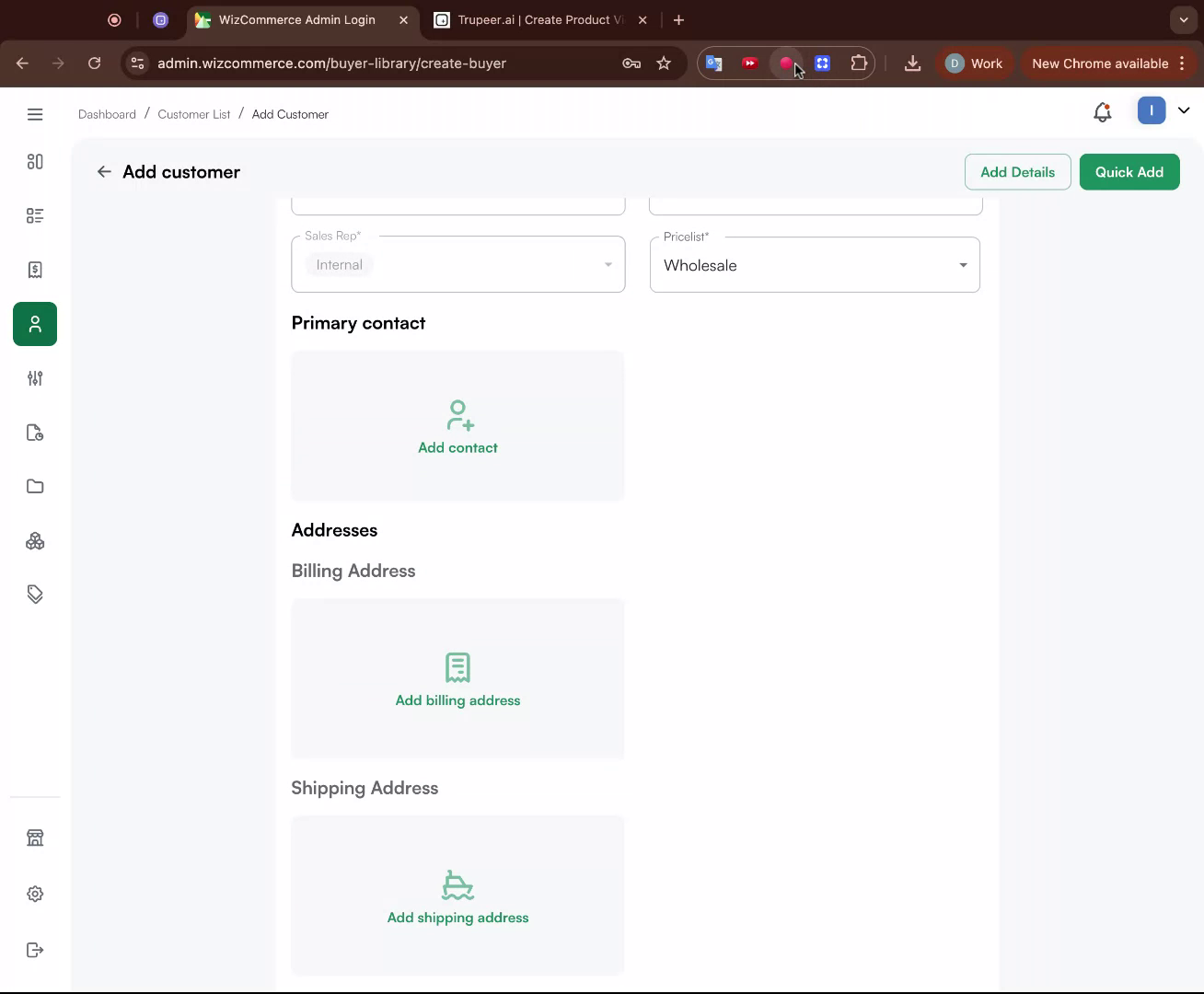Screen dimensions: 1204x994
Task: Click the Add Customer breadcrumb
Action: (x=290, y=114)
